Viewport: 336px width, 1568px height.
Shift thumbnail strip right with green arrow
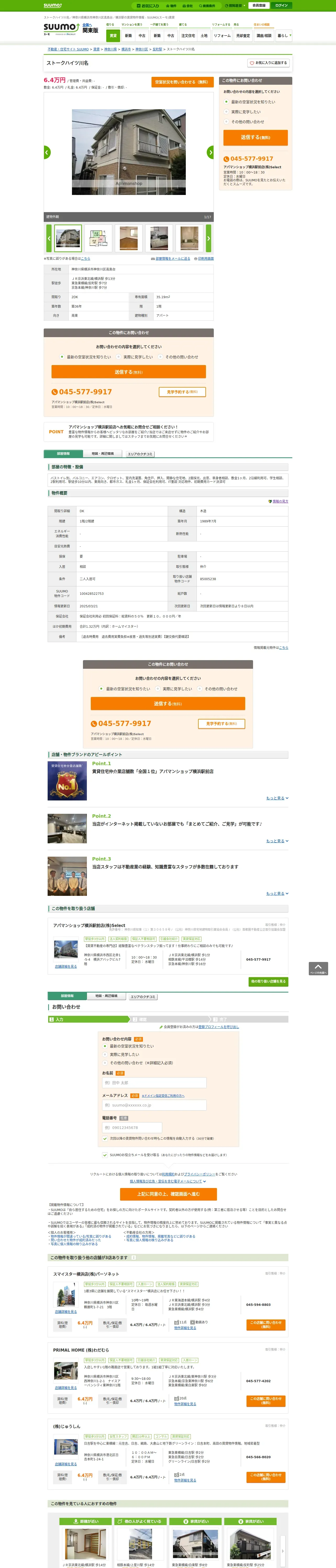tap(208, 239)
